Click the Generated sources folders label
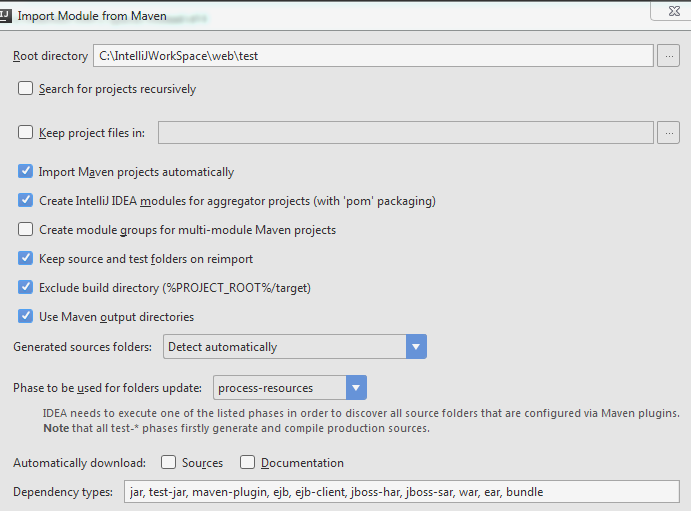Screen dimensions: 691x511 pos(82,347)
